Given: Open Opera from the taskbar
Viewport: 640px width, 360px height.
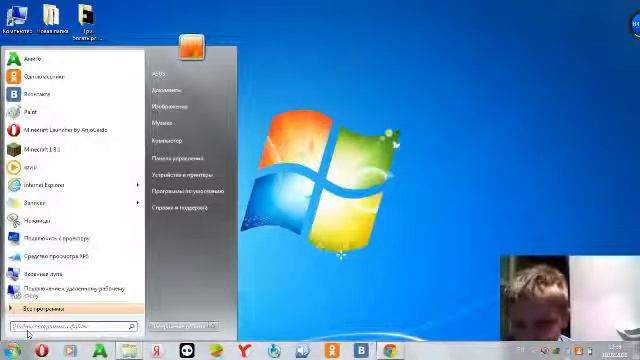Looking at the screenshot, I should 42,351.
